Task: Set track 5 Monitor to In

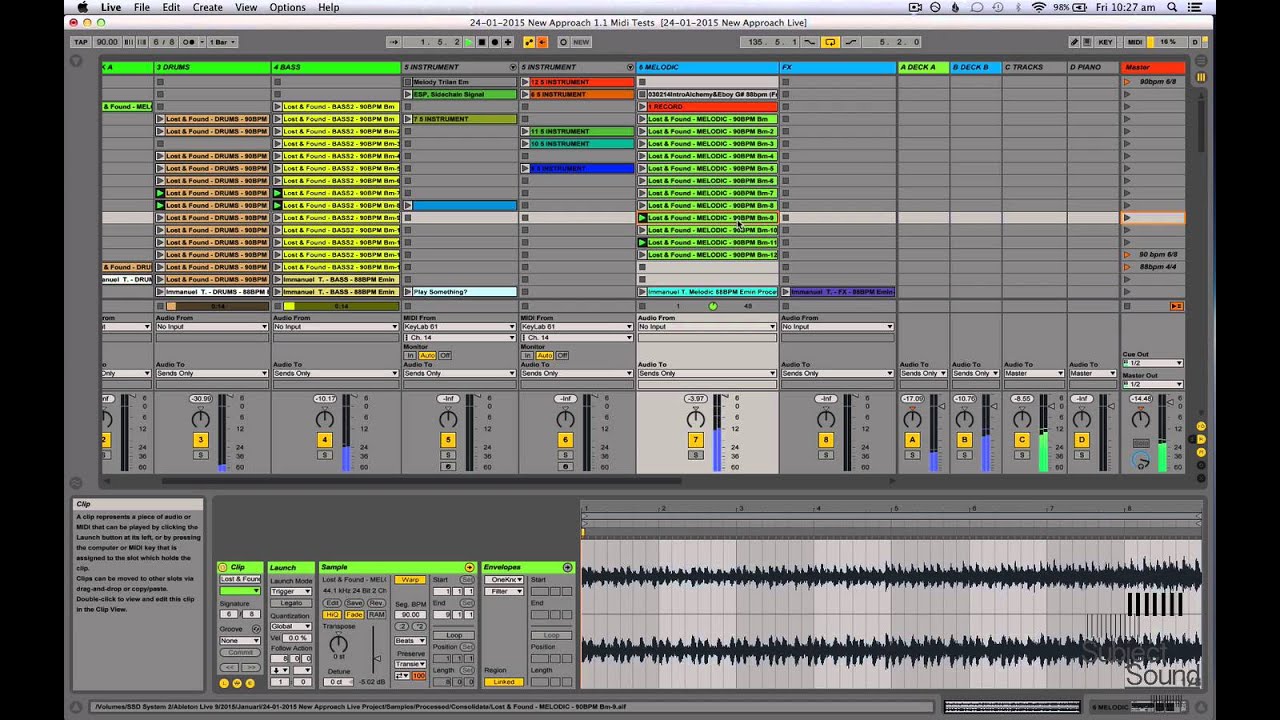Action: [410, 355]
